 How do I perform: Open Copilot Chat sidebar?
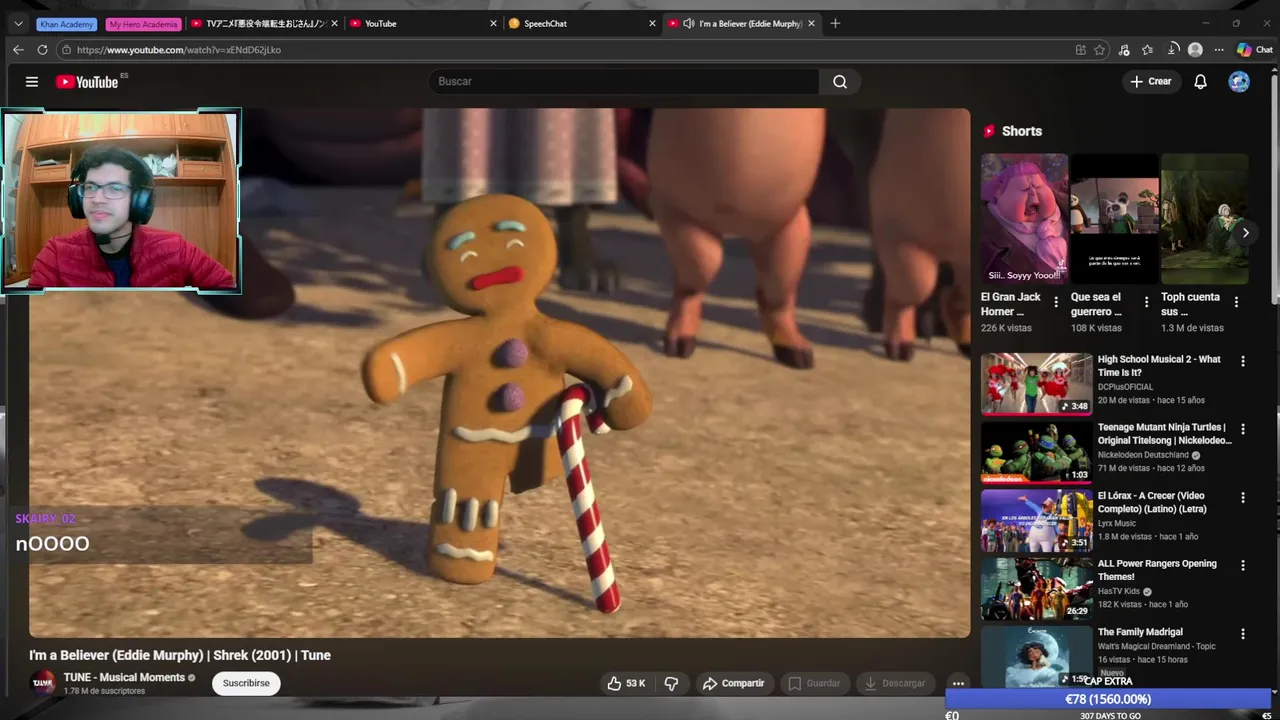(1255, 50)
